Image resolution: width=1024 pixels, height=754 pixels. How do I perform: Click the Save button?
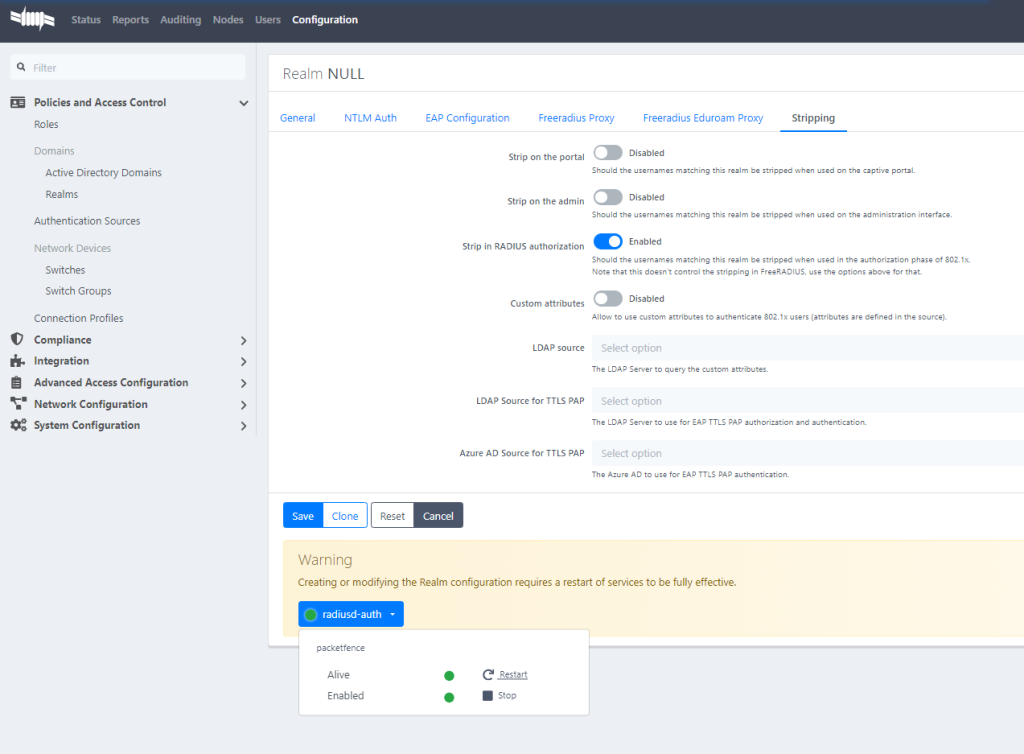click(x=303, y=516)
